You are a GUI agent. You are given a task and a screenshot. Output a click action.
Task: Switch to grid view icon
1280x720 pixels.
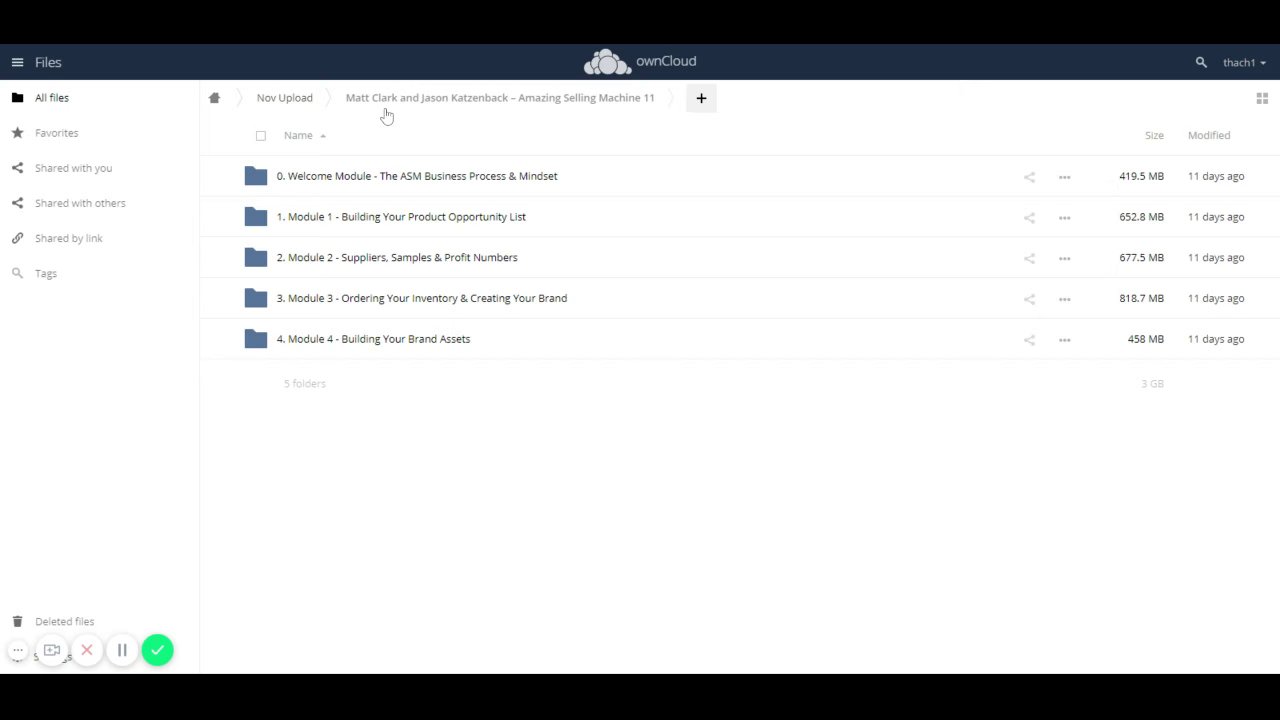1262,98
